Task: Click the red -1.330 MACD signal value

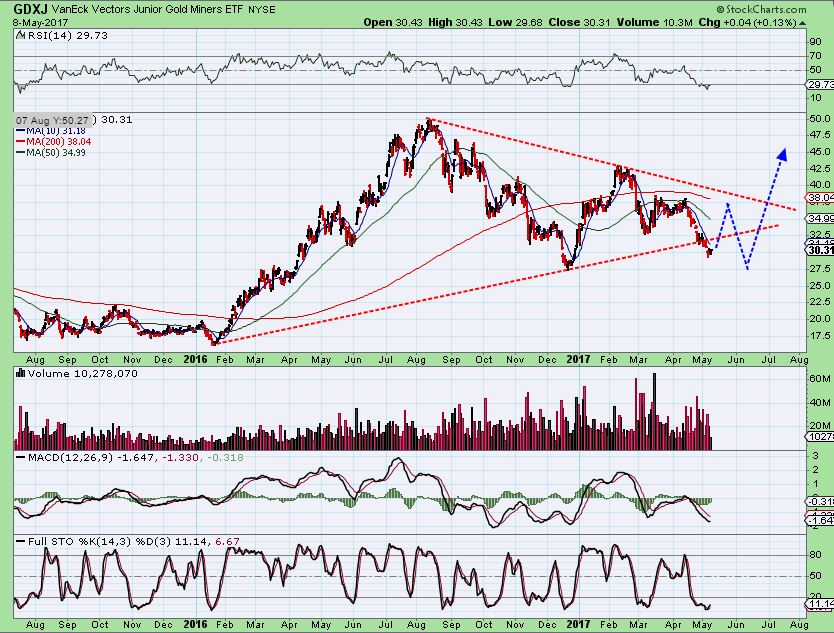Action: (x=180, y=457)
